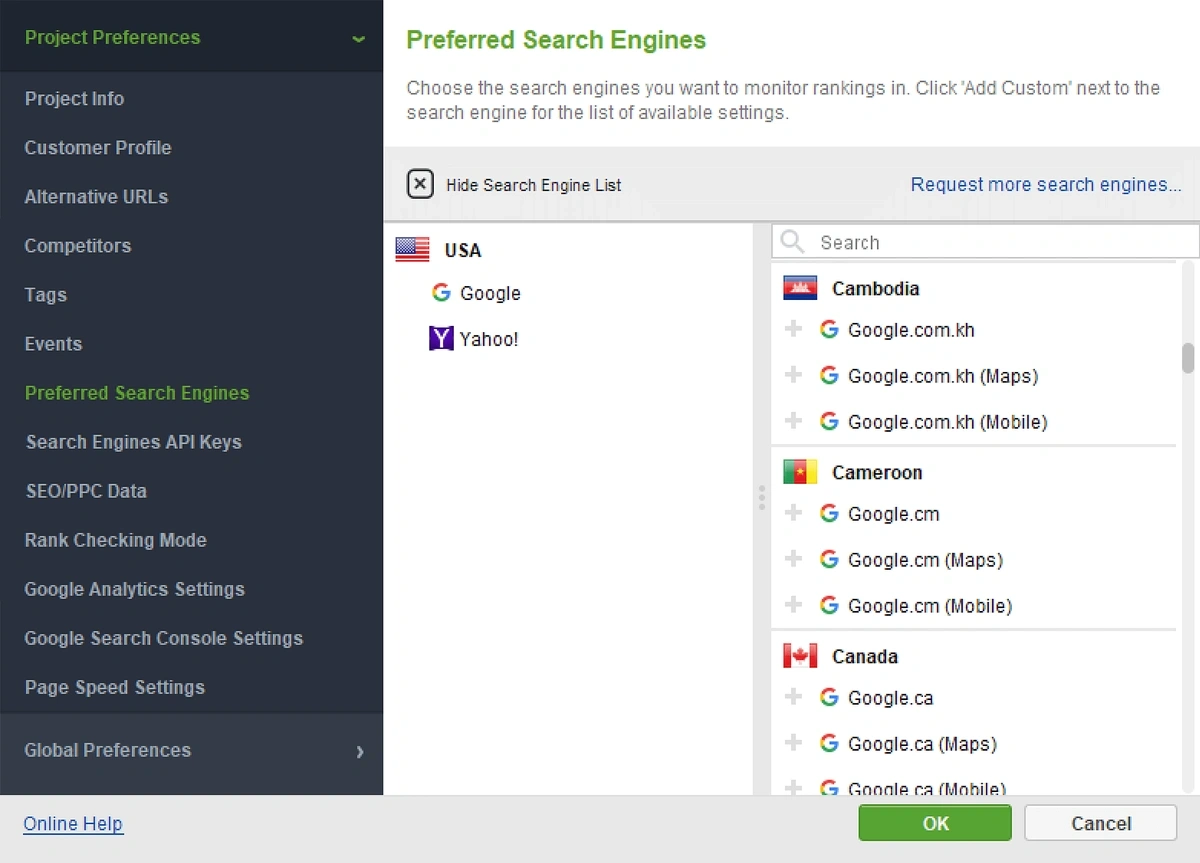Collapse the Project Preferences section chevron
Image resolution: width=1200 pixels, height=863 pixels.
[x=358, y=39]
